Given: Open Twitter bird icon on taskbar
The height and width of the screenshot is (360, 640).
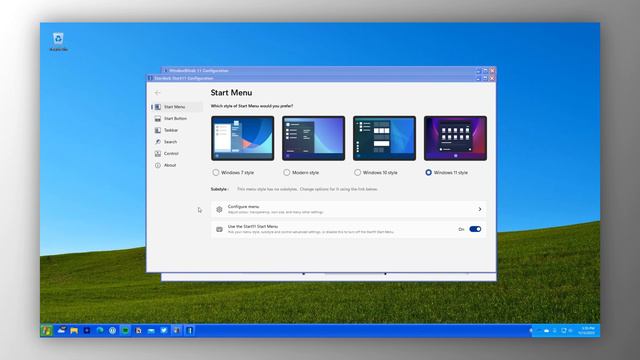Looking at the screenshot, I should point(164,330).
